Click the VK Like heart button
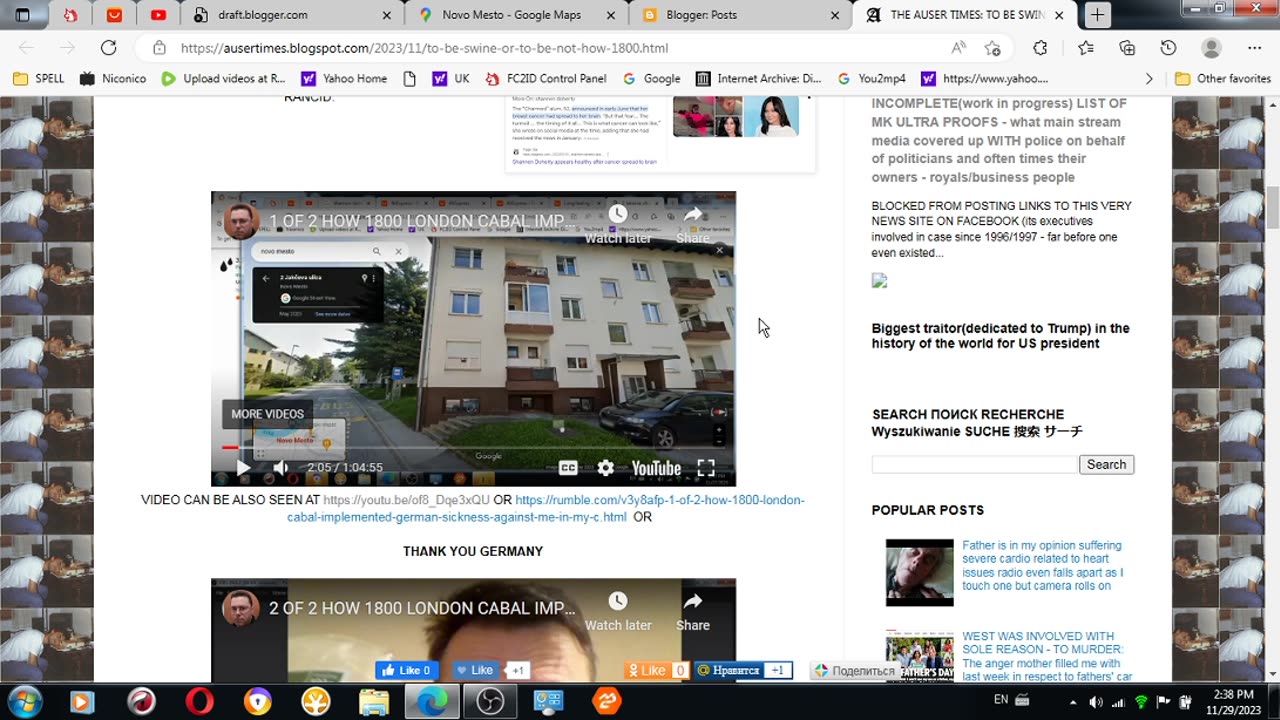The width and height of the screenshot is (1280, 720). 475,670
